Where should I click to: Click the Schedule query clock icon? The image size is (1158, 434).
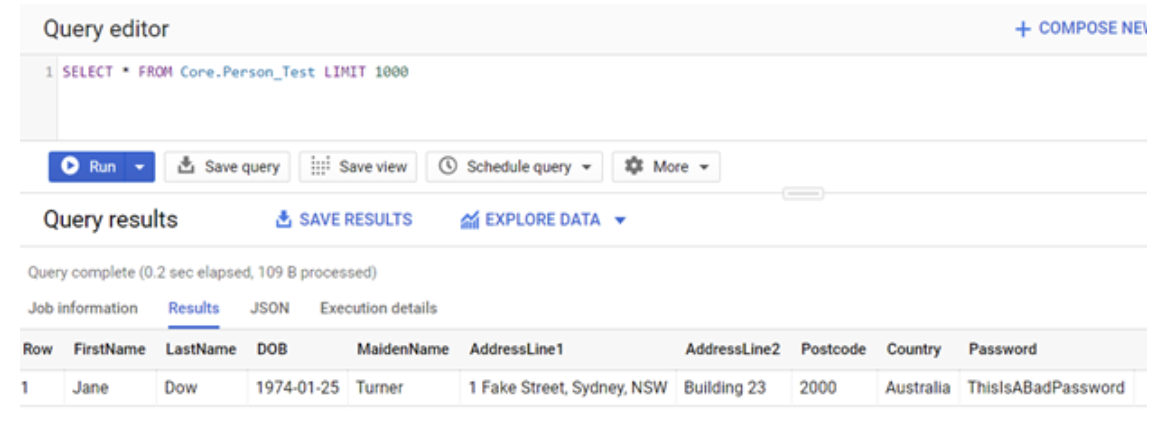click(x=448, y=167)
